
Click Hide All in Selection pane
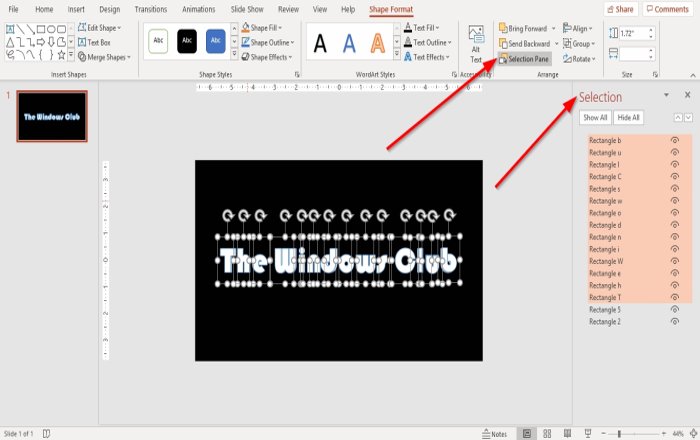[629, 117]
